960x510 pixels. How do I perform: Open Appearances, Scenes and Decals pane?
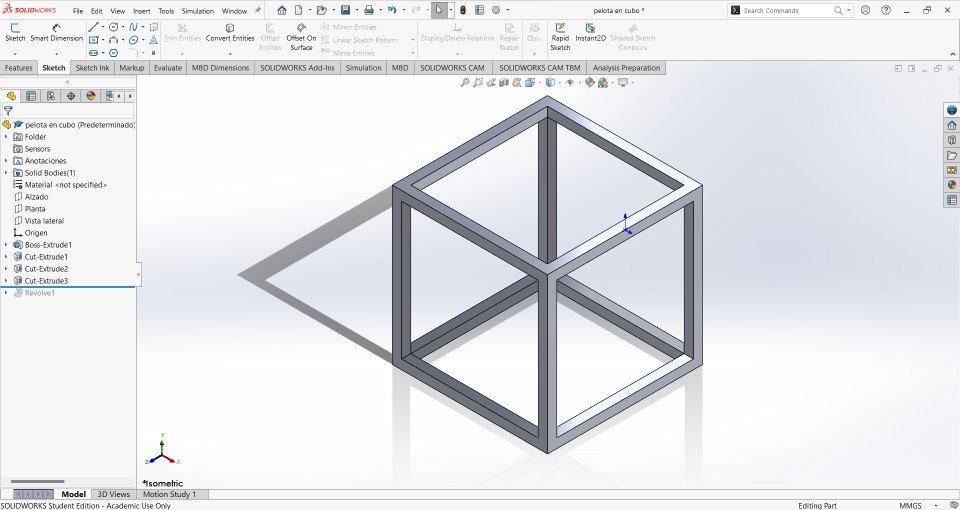[951, 184]
